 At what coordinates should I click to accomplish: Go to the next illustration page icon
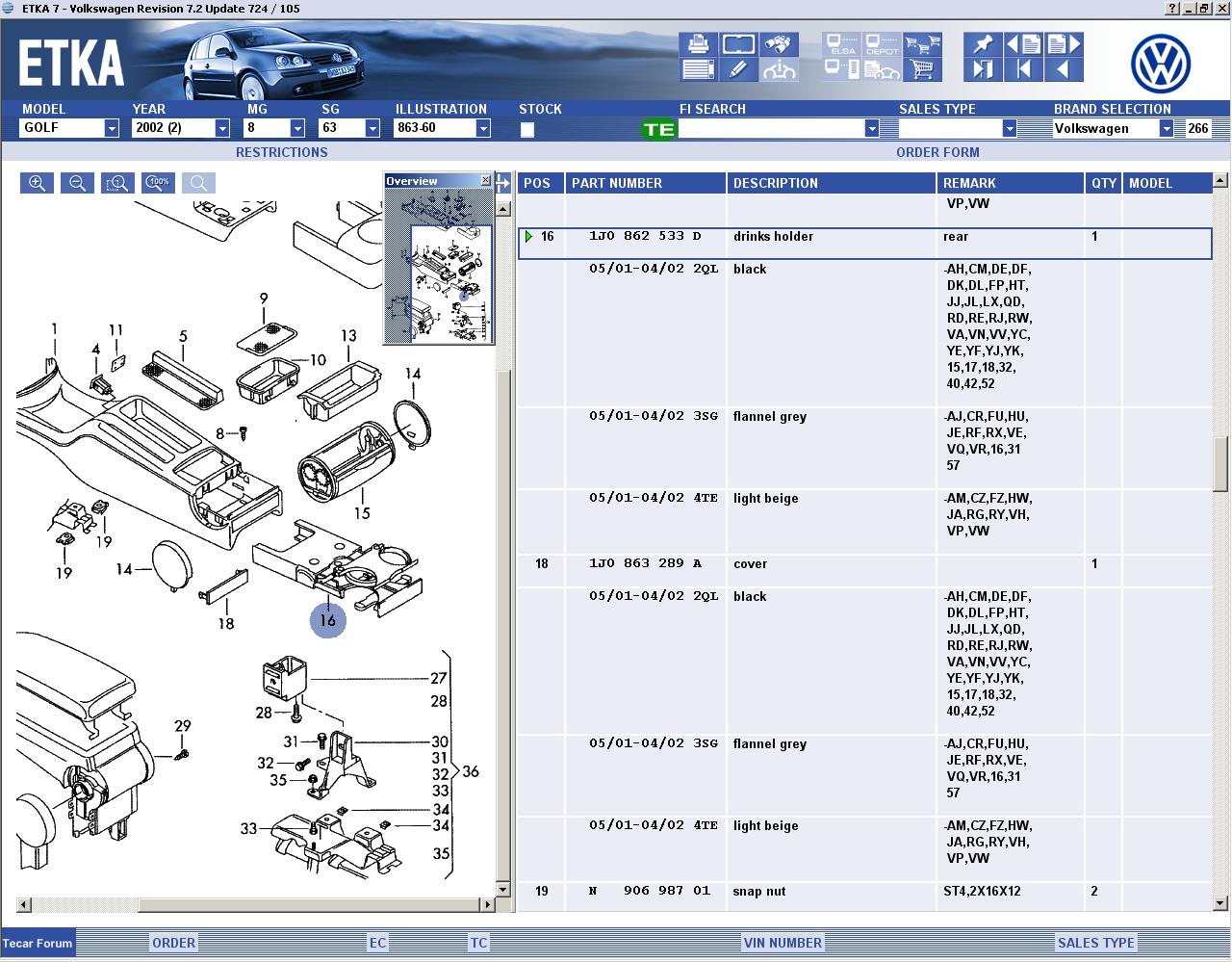coord(1064,44)
